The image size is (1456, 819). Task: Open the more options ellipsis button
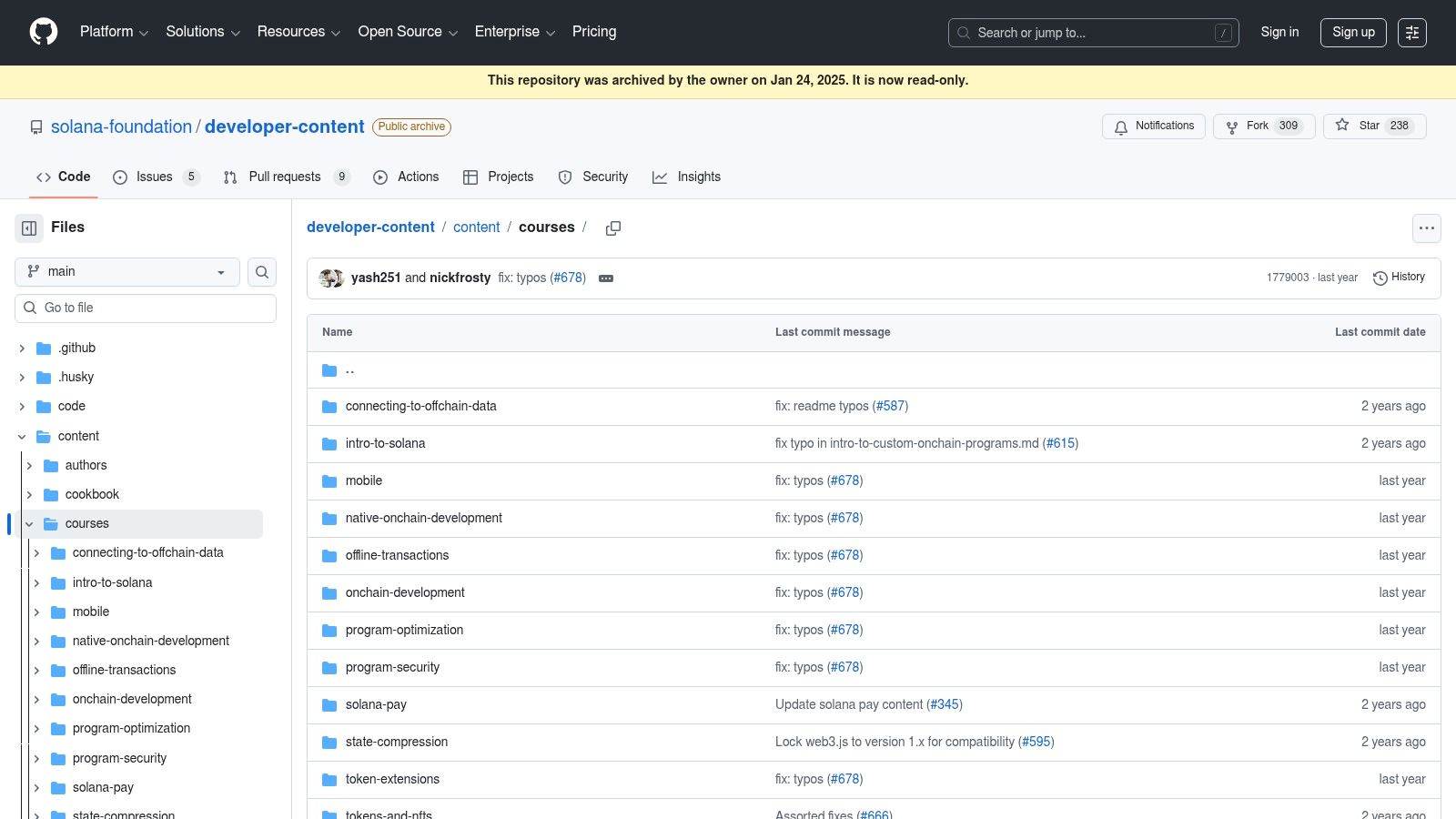click(x=1427, y=228)
